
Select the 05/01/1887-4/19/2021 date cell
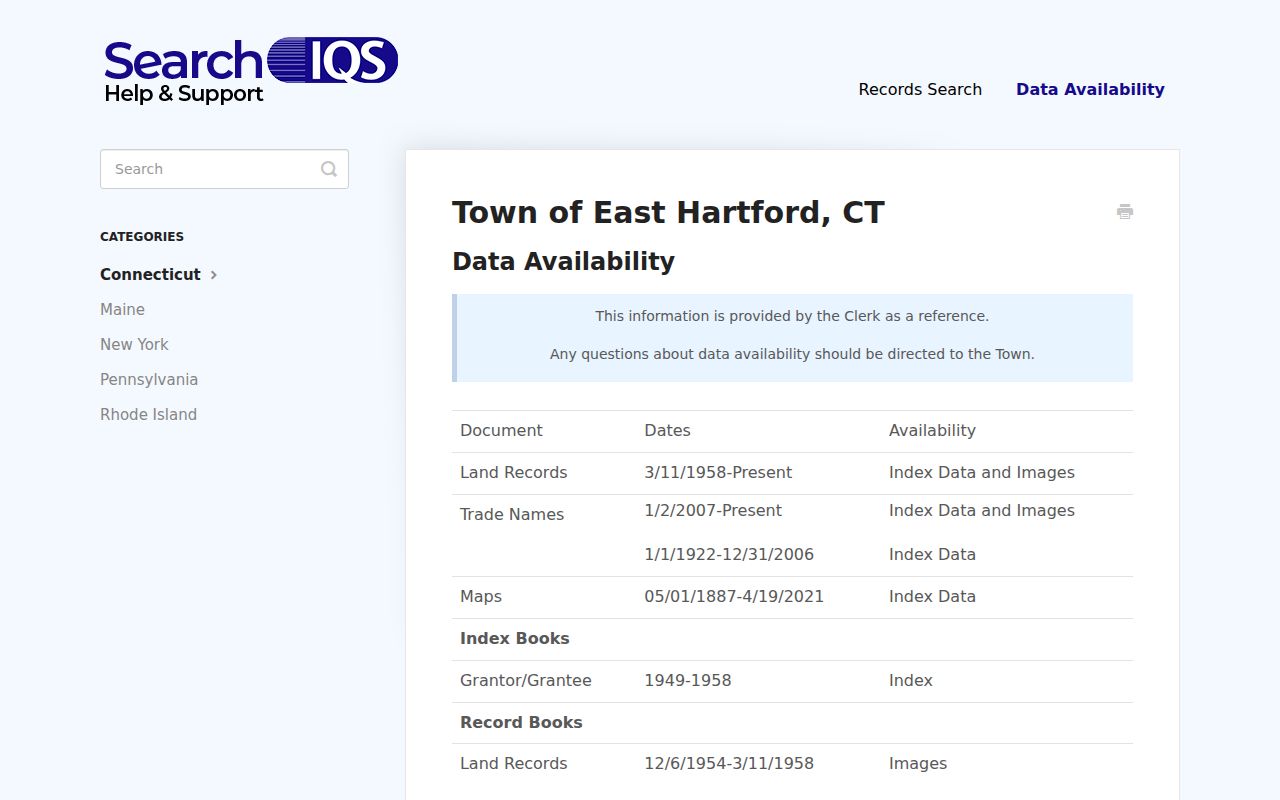point(734,597)
